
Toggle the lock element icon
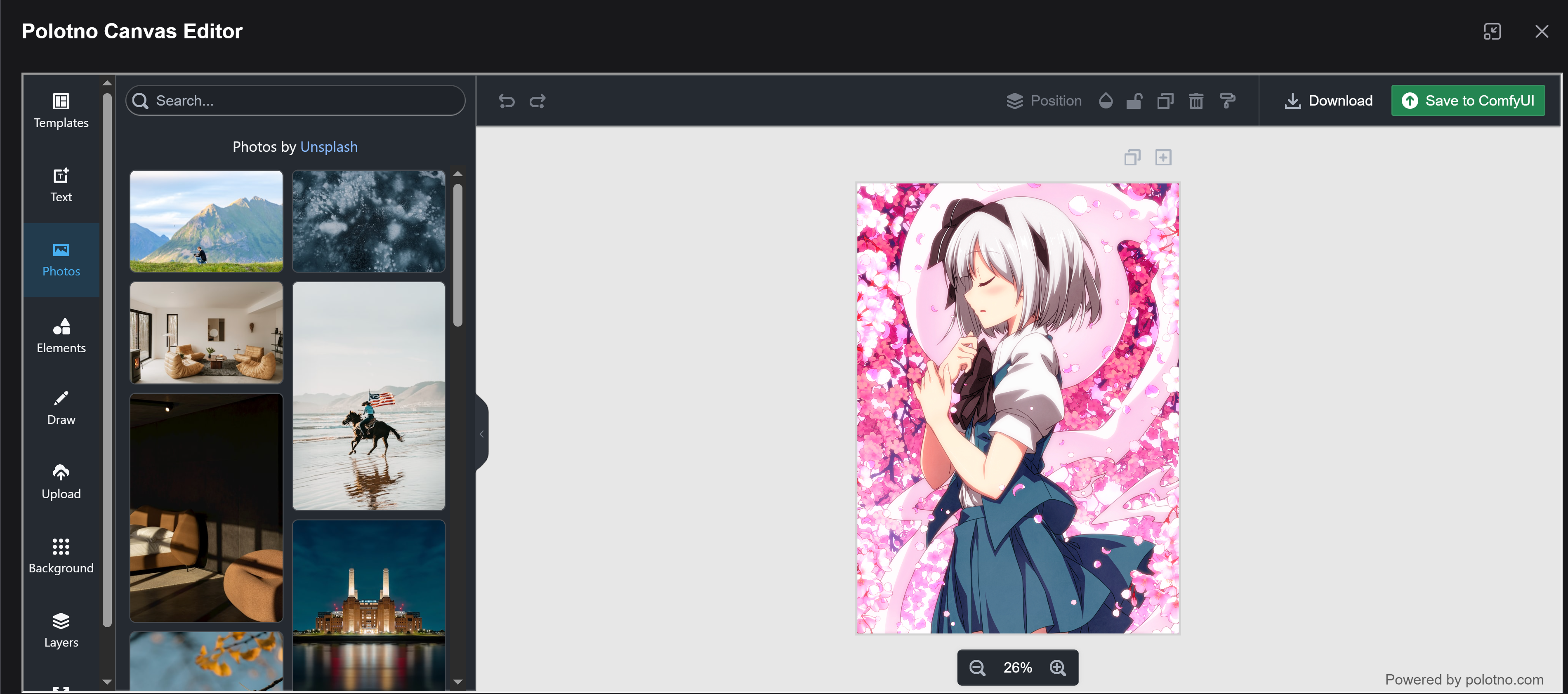point(1134,101)
